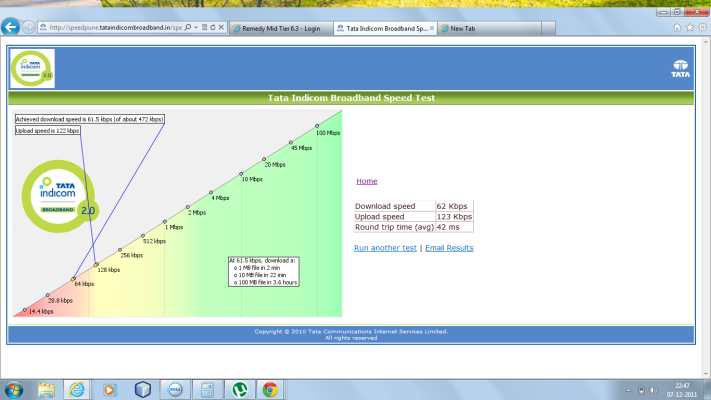Switch to New Tab
The image size is (711, 400).
point(489,28)
